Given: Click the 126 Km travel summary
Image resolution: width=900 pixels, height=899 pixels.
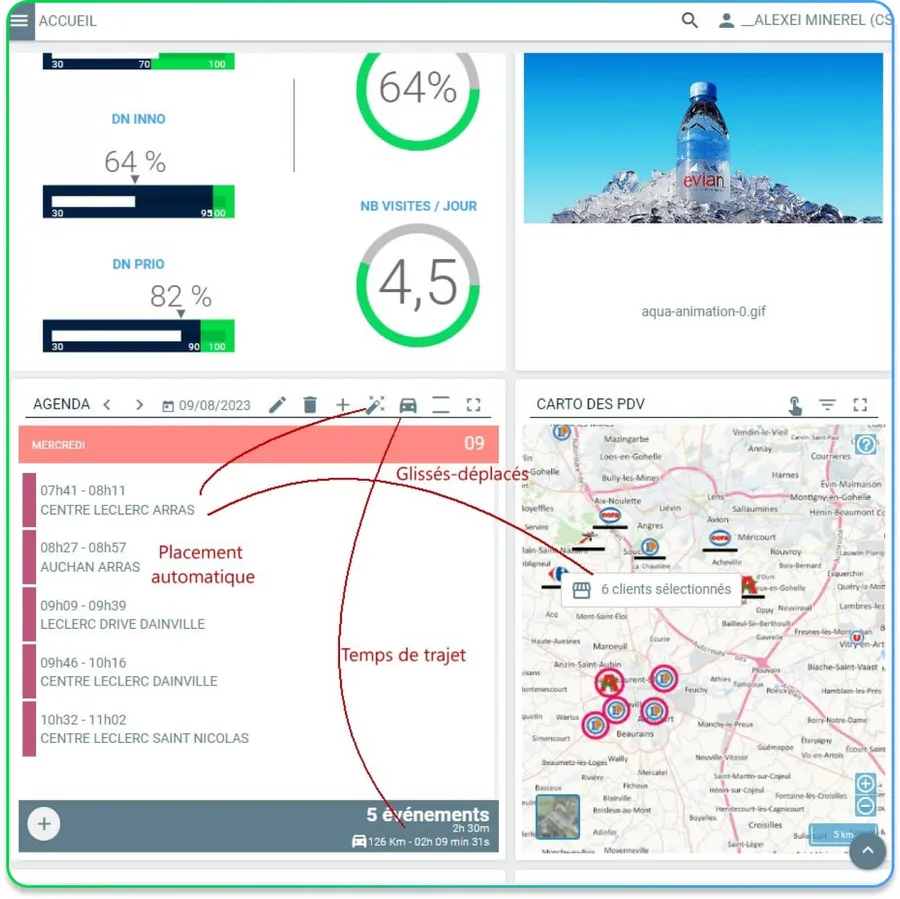Looking at the screenshot, I should [x=421, y=842].
